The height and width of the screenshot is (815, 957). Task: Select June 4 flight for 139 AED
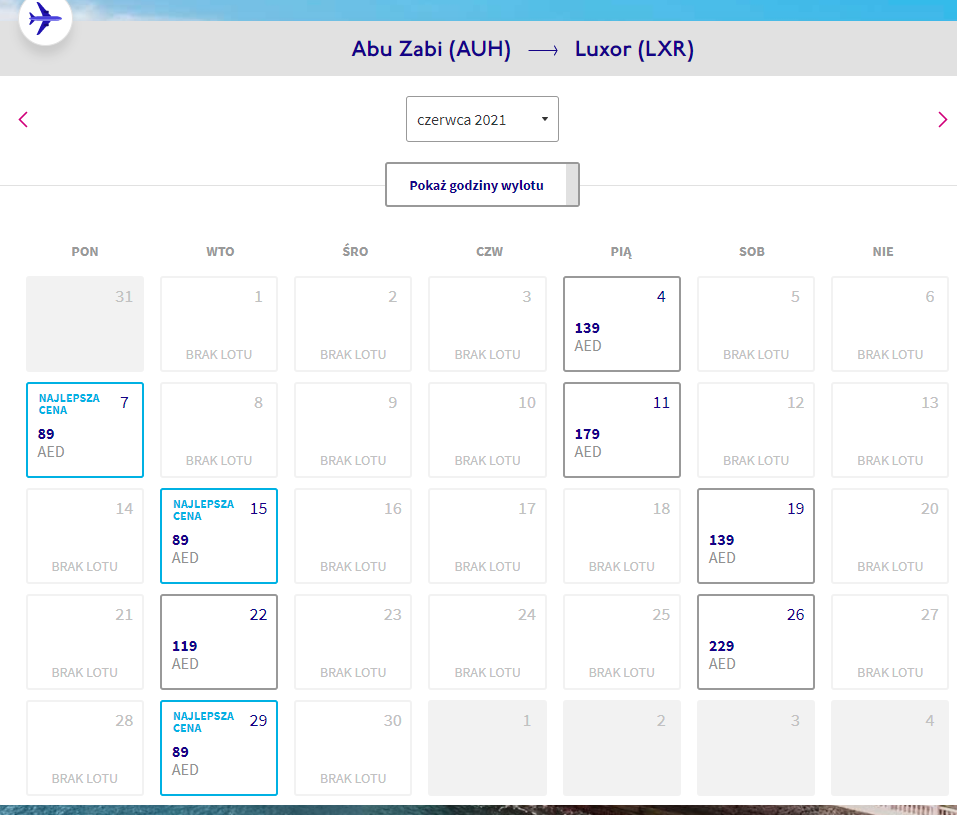pos(621,324)
